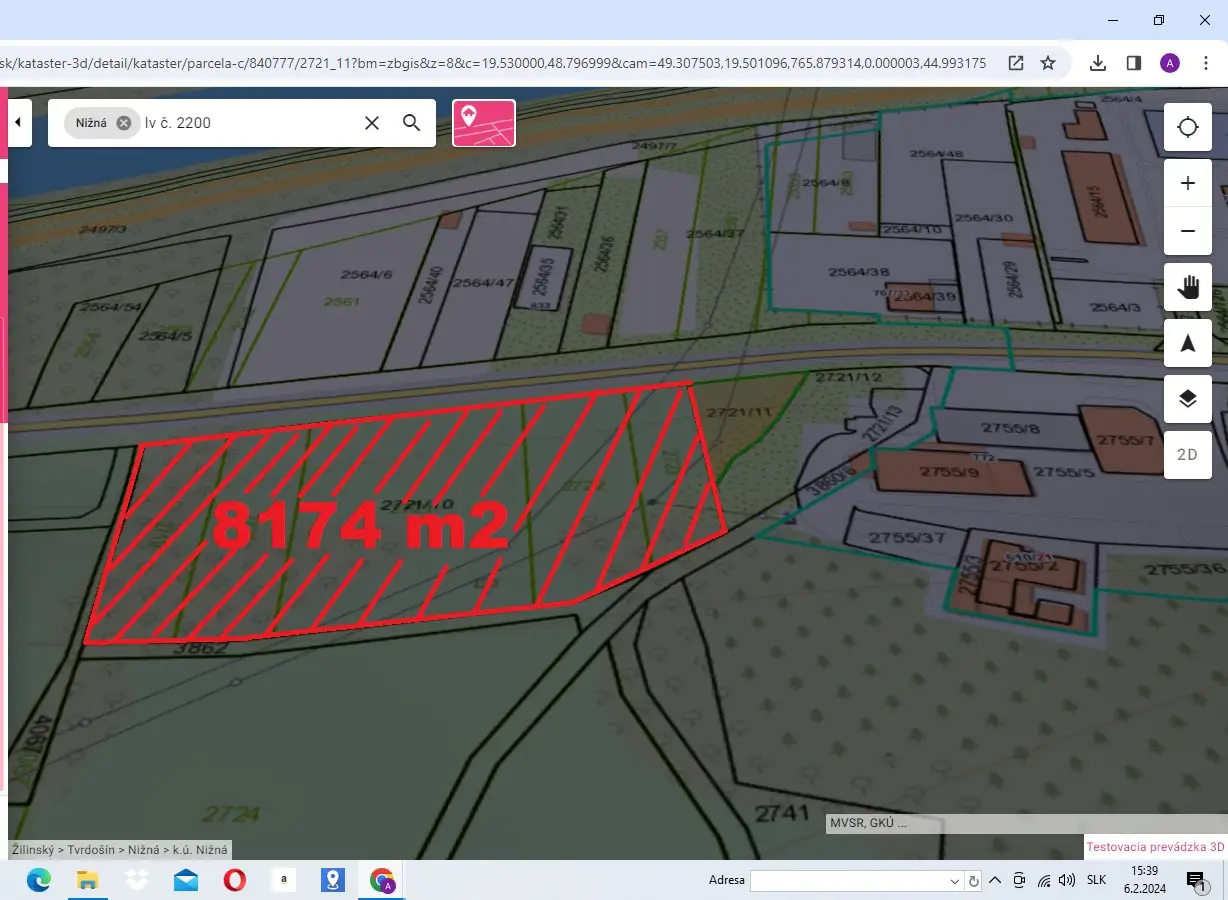Image resolution: width=1228 pixels, height=900 pixels.
Task: Click parcel label 2564/47
Action: [484, 283]
